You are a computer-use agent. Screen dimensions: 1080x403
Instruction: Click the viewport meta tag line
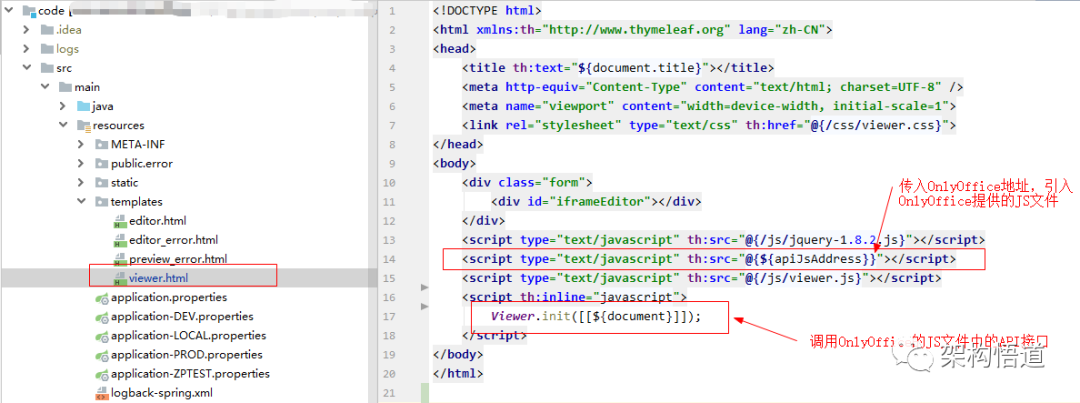point(709,106)
